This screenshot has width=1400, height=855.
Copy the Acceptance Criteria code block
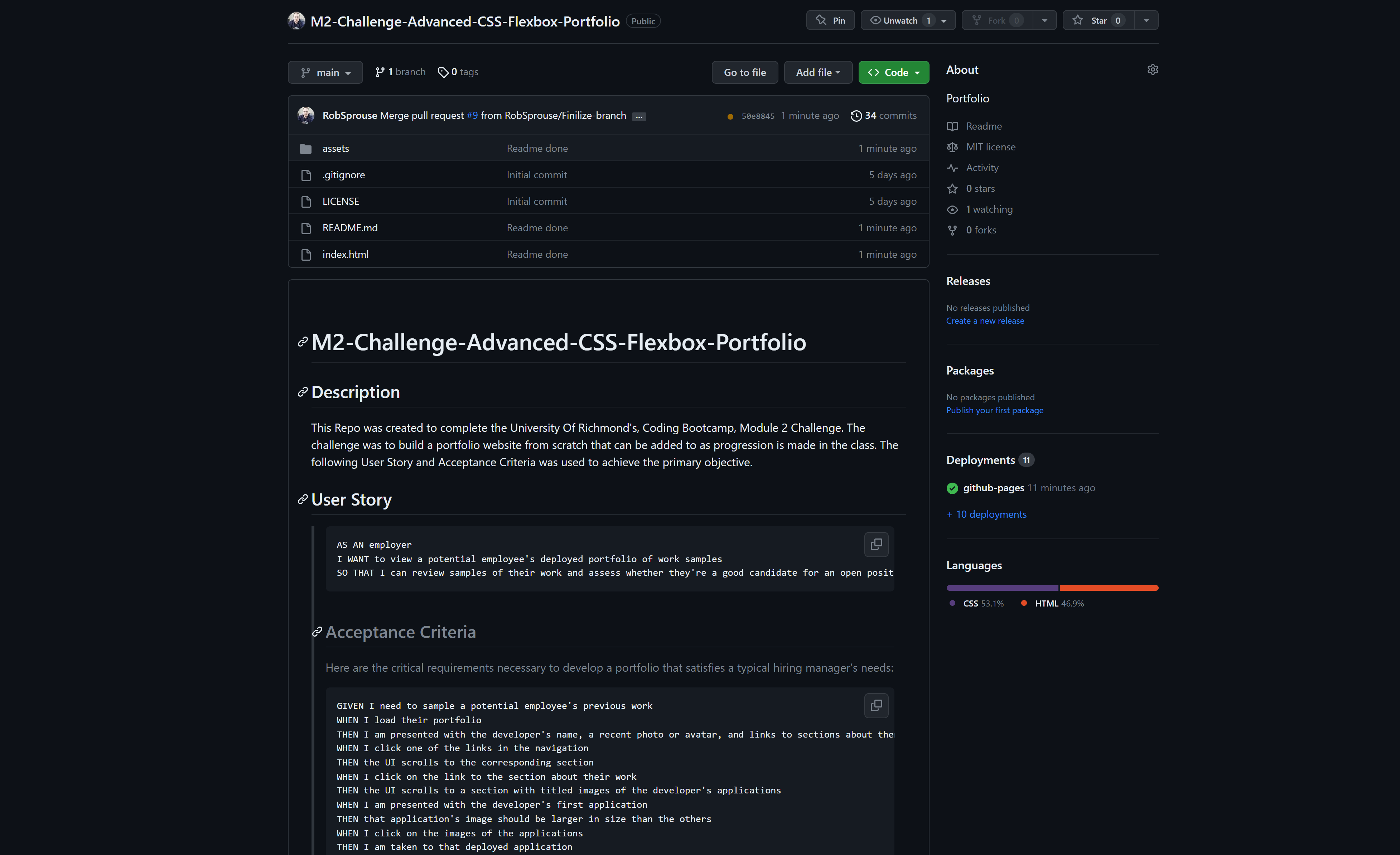point(876,705)
